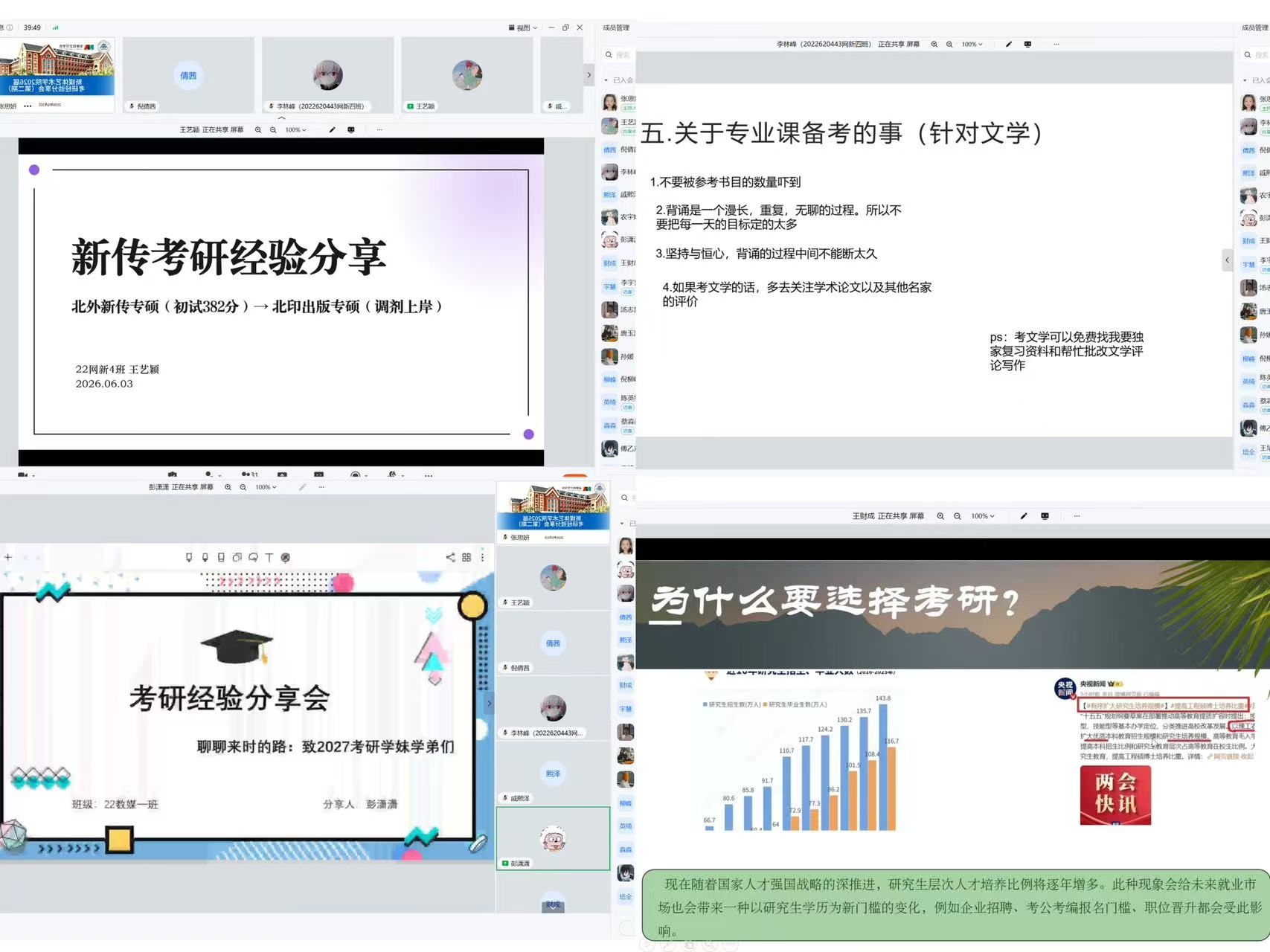The width and height of the screenshot is (1270, 952).
Task: Collapse the video strip above 王艺颖's share
Action: (x=281, y=118)
